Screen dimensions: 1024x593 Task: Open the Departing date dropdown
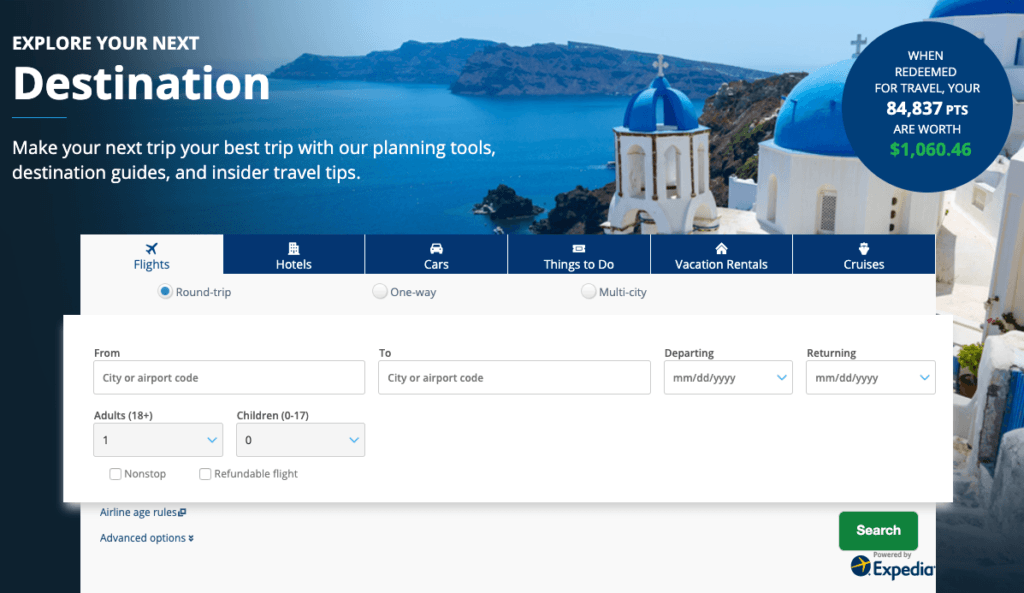(x=728, y=377)
